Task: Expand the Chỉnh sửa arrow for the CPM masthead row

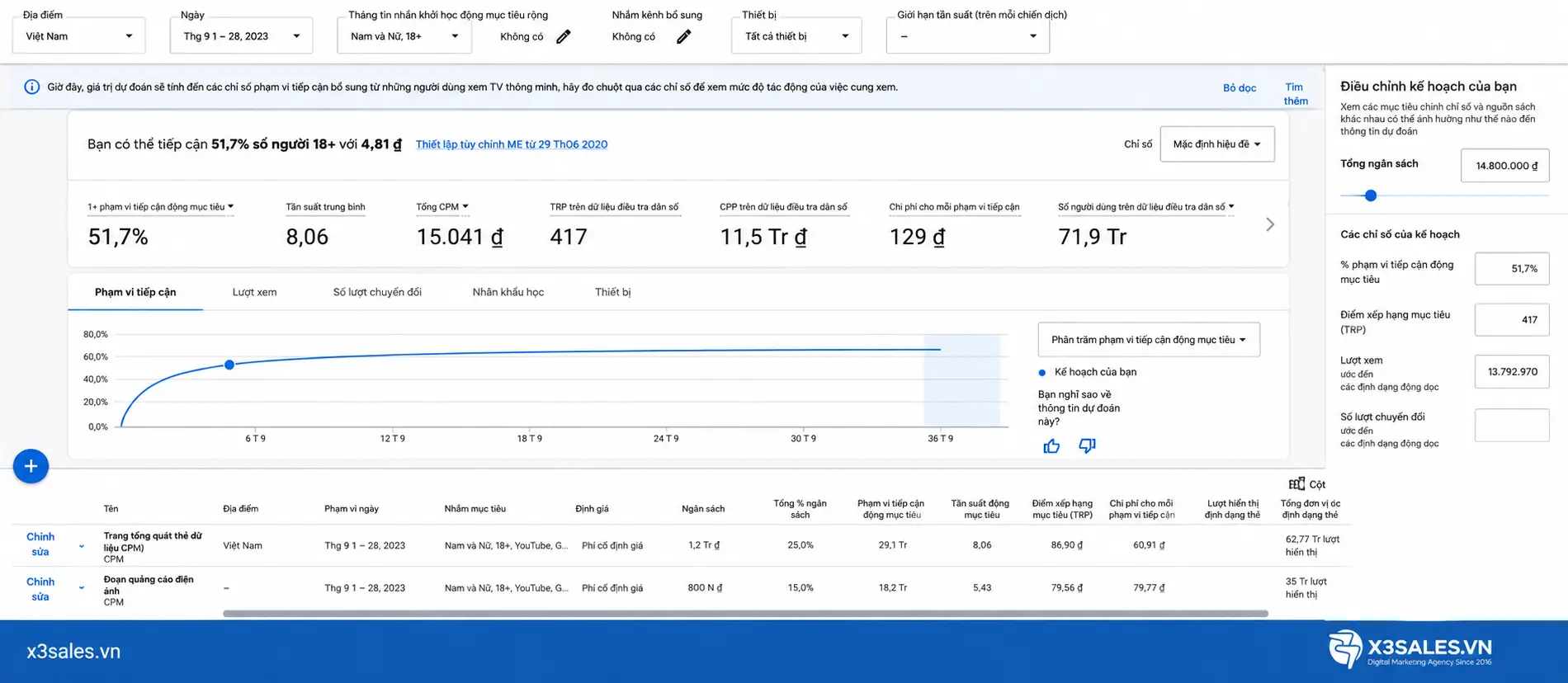Action: click(82, 546)
